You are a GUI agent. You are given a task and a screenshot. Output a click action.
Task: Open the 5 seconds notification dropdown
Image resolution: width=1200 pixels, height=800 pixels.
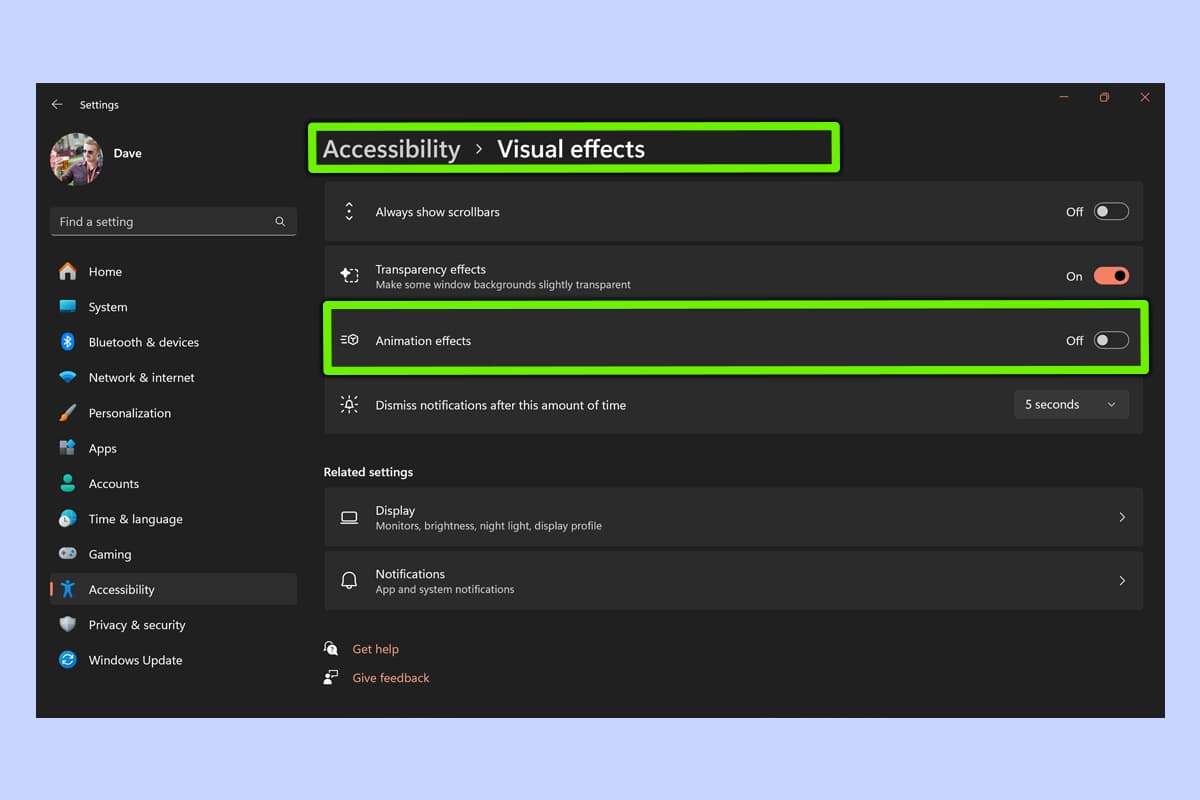click(1071, 405)
